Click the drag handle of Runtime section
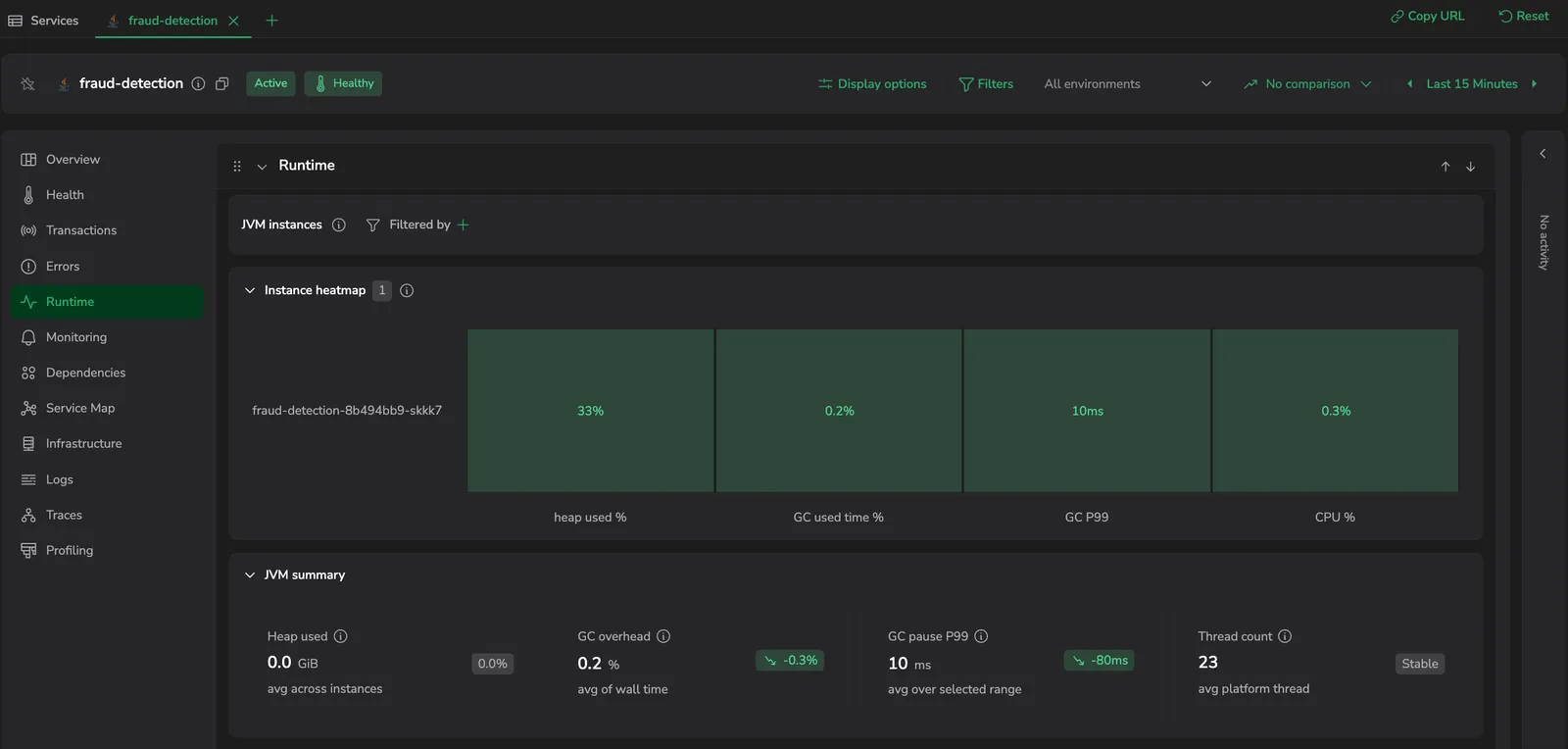This screenshot has width=1568, height=749. point(237,166)
